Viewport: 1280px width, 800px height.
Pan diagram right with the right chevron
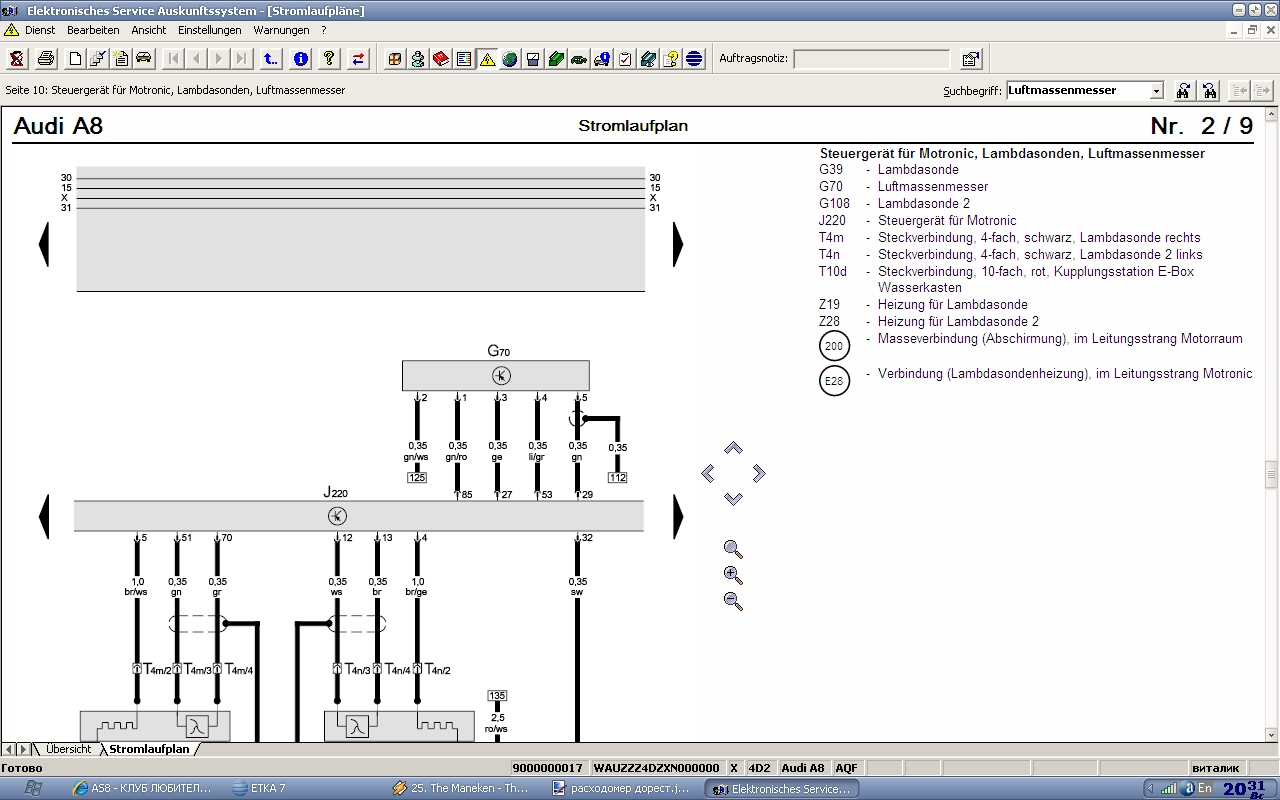click(x=759, y=473)
